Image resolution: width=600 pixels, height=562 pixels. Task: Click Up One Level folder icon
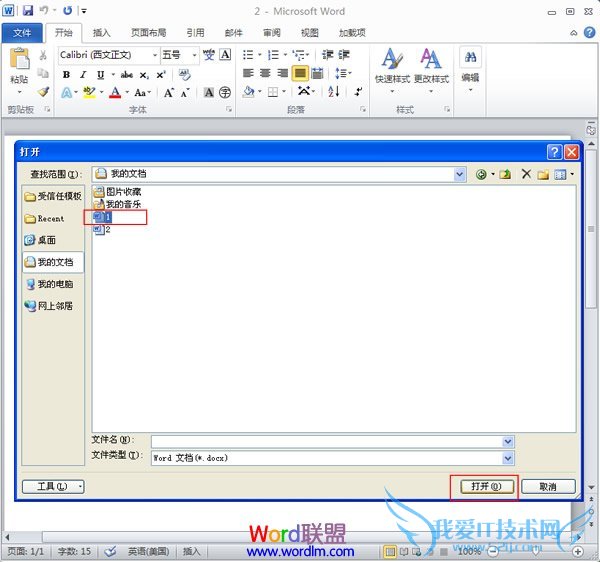point(505,174)
